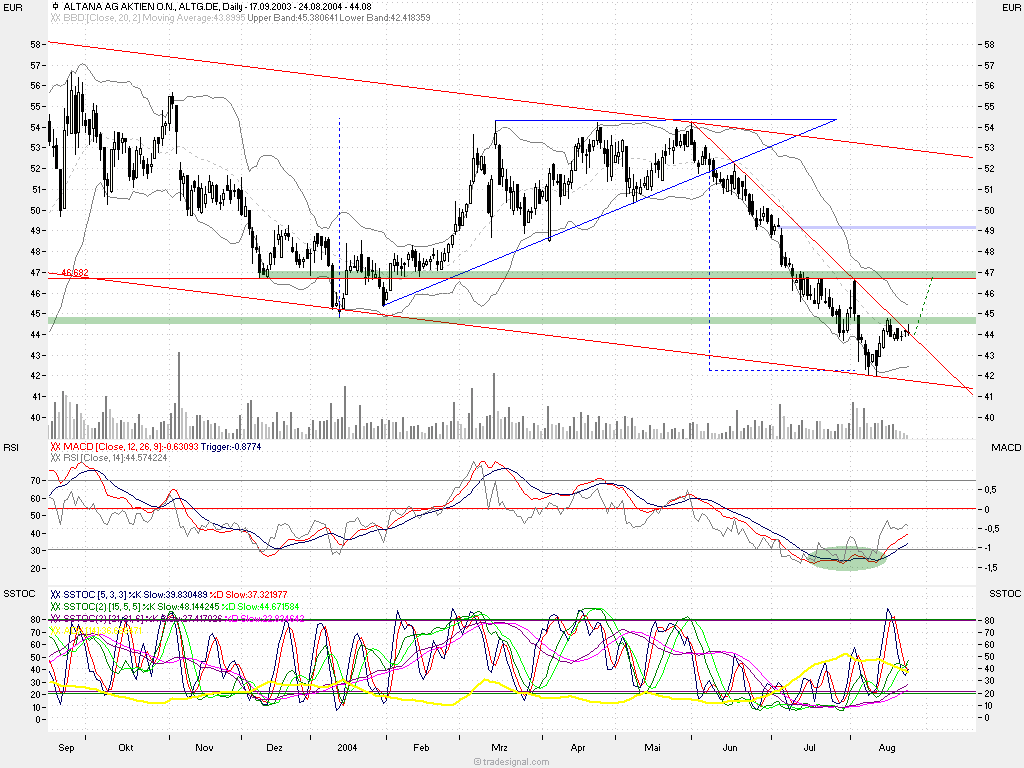Click the Nov label on time axis
Image resolution: width=1024 pixels, height=768 pixels.
click(x=204, y=748)
